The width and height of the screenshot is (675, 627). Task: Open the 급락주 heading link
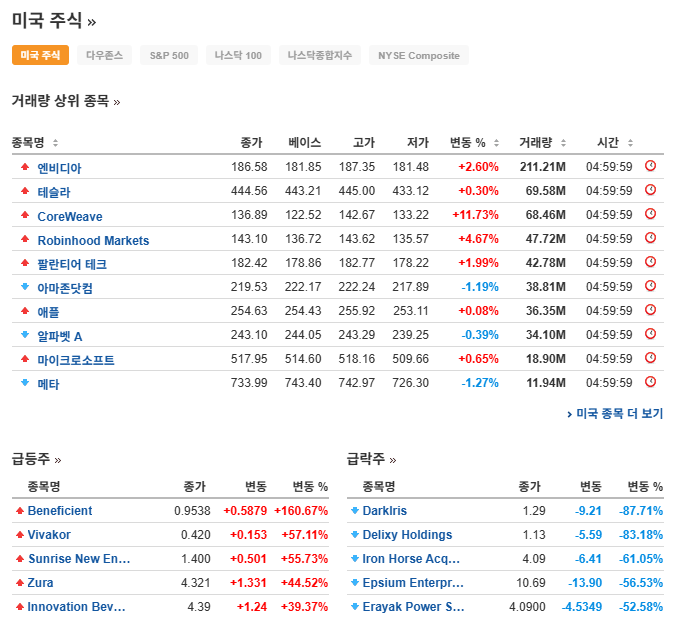coord(371,459)
